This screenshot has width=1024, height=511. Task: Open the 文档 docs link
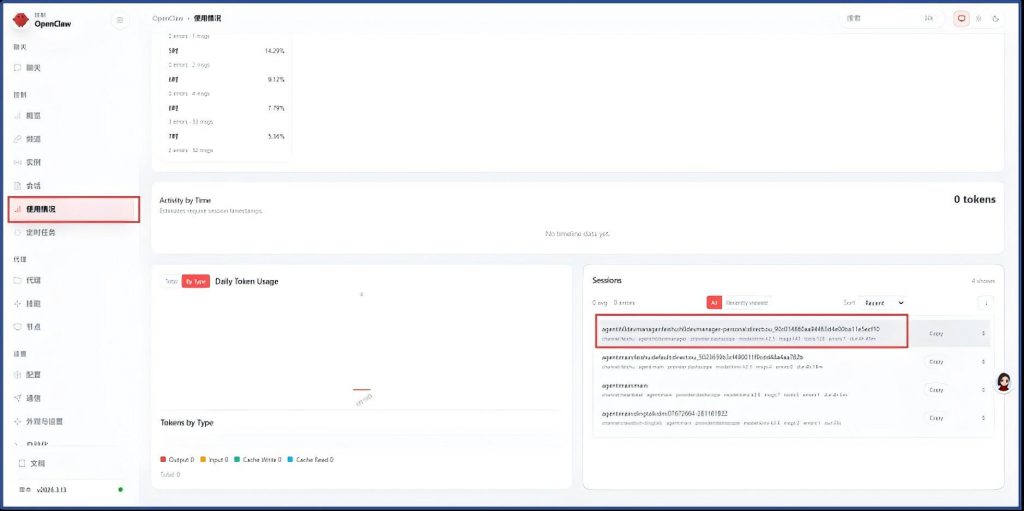coord(37,464)
